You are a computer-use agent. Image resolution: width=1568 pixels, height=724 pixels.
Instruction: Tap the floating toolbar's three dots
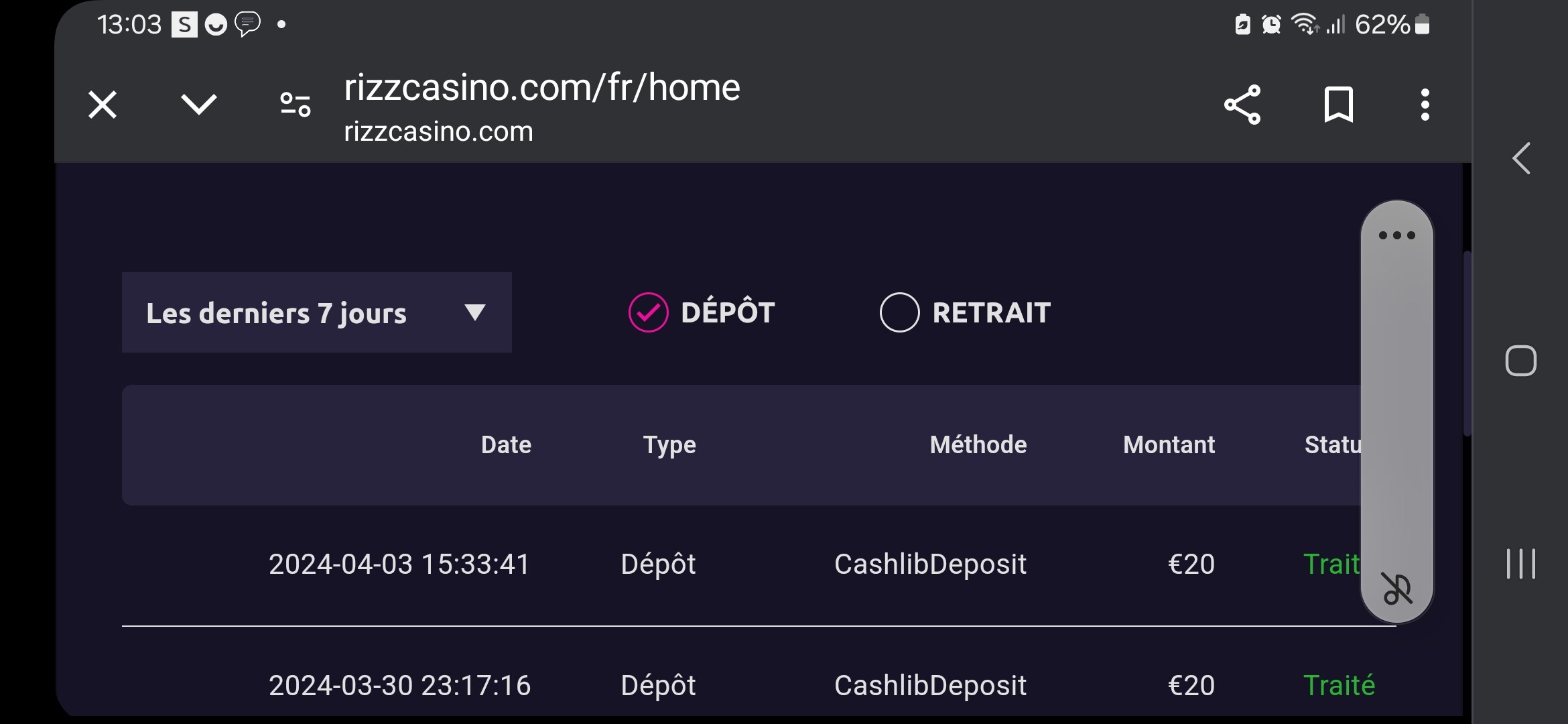coord(1396,235)
